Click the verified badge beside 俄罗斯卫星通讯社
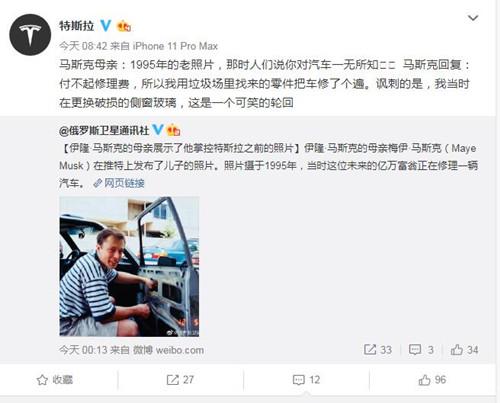The image size is (500, 403). (158, 130)
